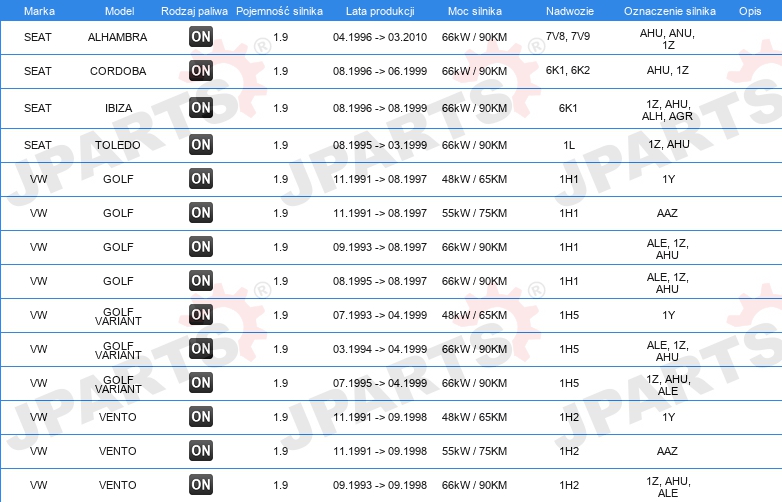
Task: Click the ON diesel icon in the CORDOBA row
Action: [201, 70]
